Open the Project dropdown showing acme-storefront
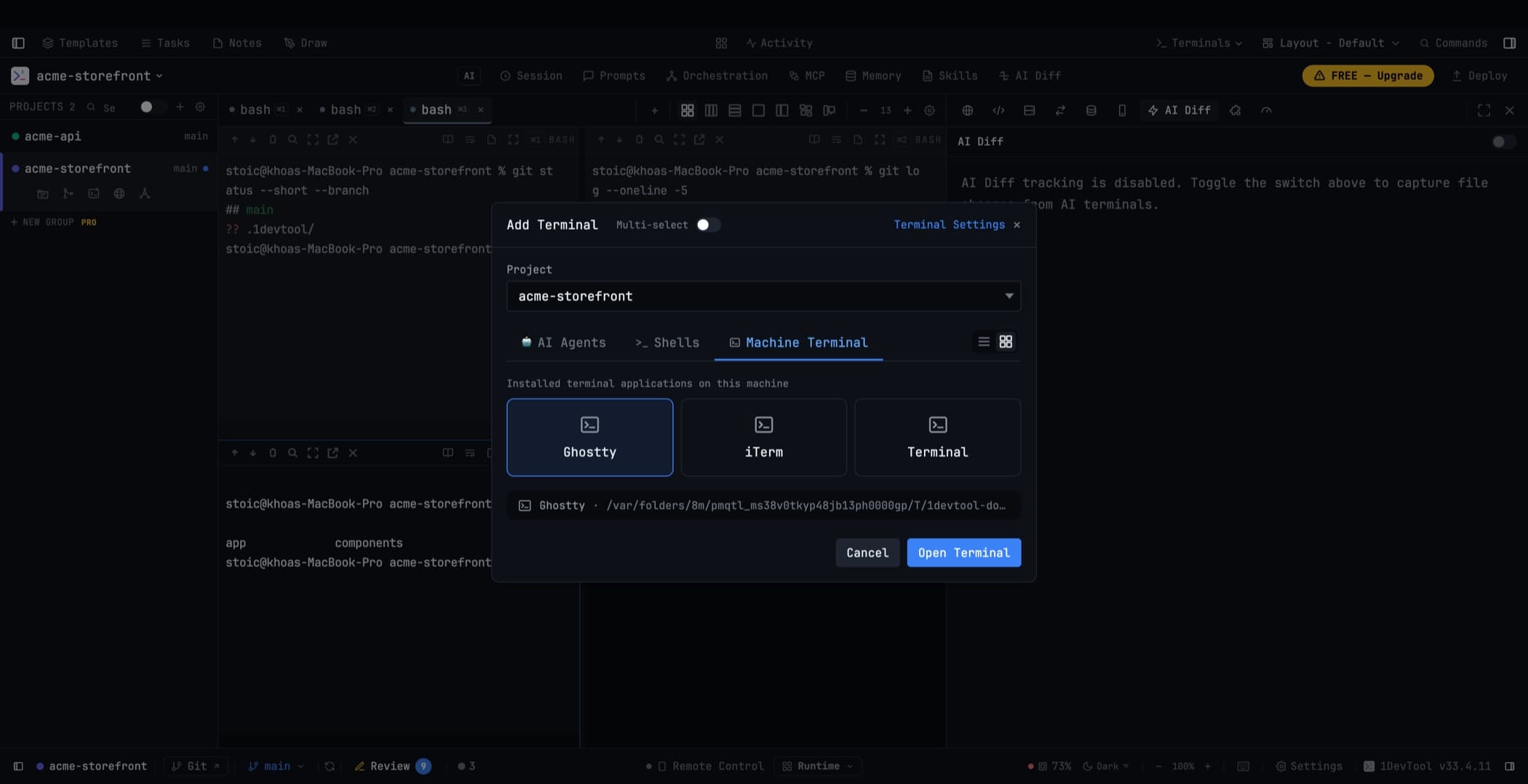 click(763, 296)
